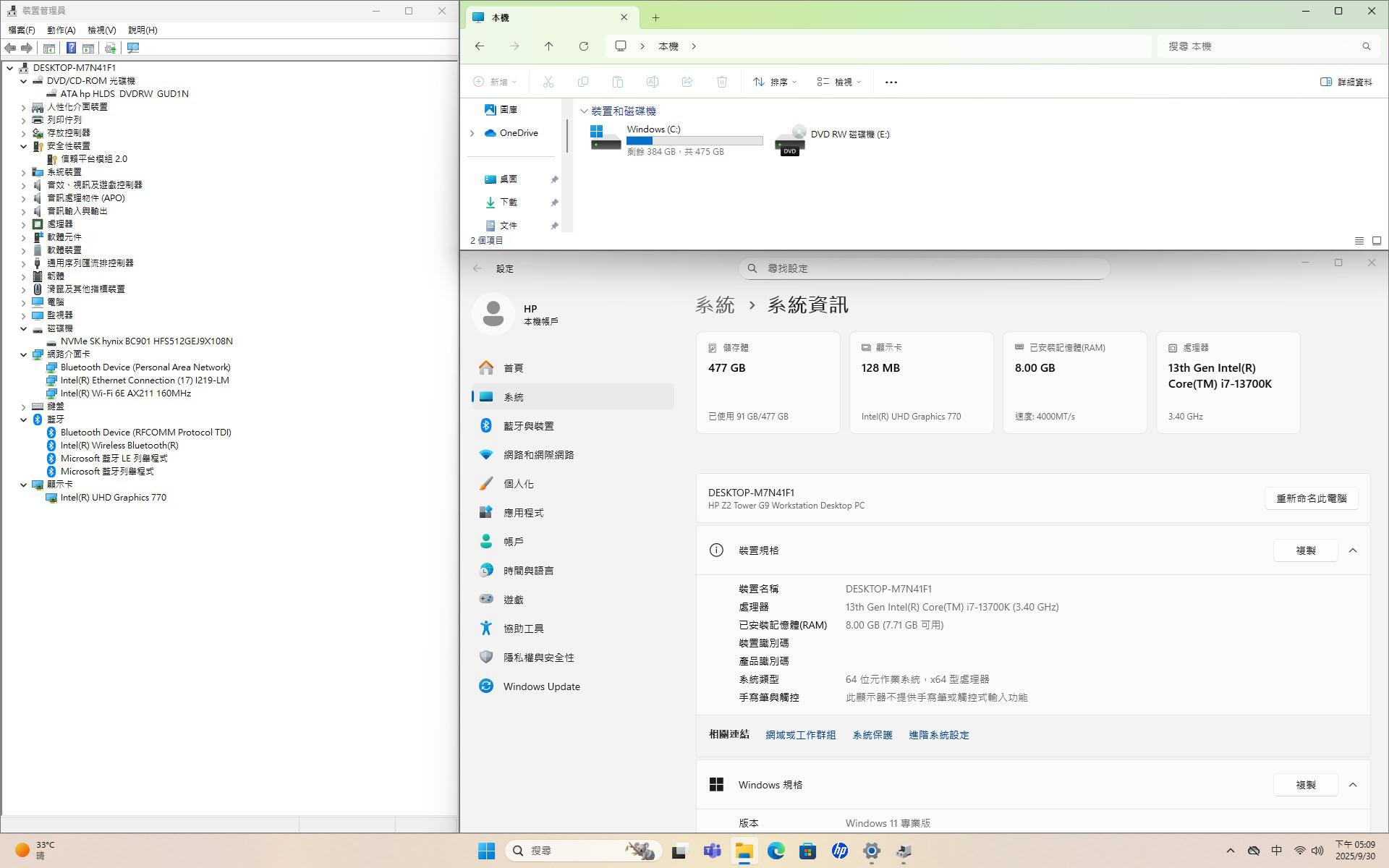
Task: Click the scan for hardware changes toolbar icon
Action: pos(133,48)
